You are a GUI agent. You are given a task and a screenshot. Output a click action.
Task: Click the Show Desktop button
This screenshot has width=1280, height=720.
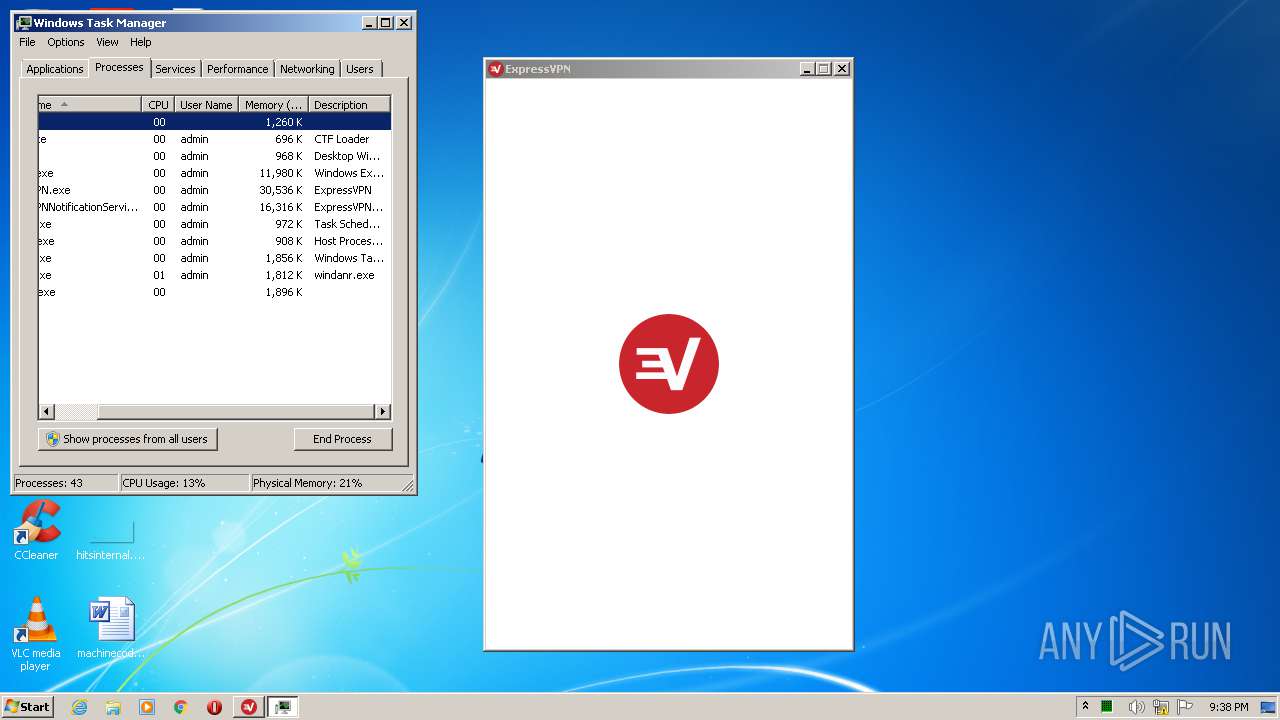tap(1270, 707)
